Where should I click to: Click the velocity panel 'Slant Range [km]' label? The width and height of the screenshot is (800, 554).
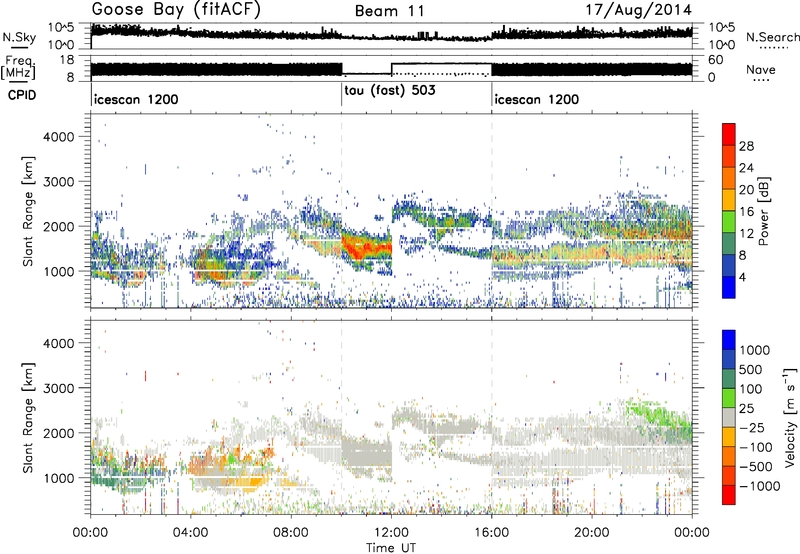pyautogui.click(x=28, y=417)
